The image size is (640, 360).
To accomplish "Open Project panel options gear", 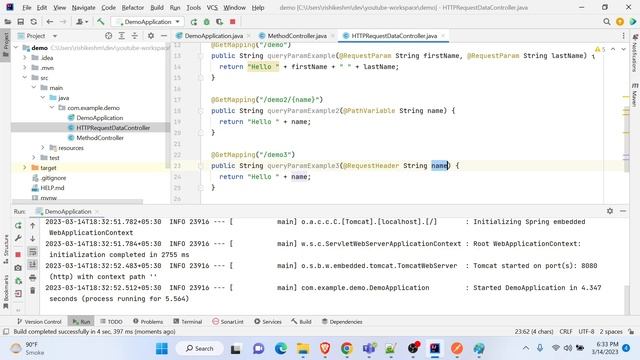I will (x=151, y=36).
